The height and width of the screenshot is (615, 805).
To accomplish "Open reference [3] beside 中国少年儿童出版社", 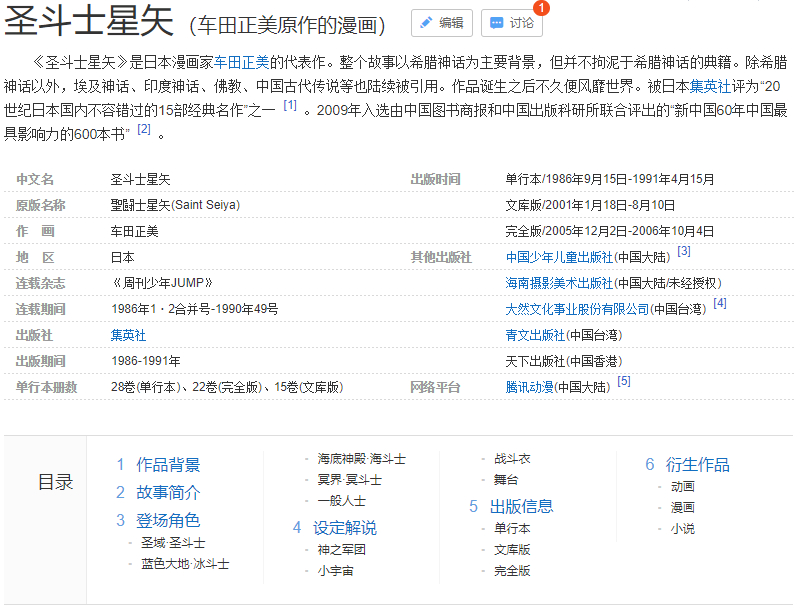I will pos(684,251).
